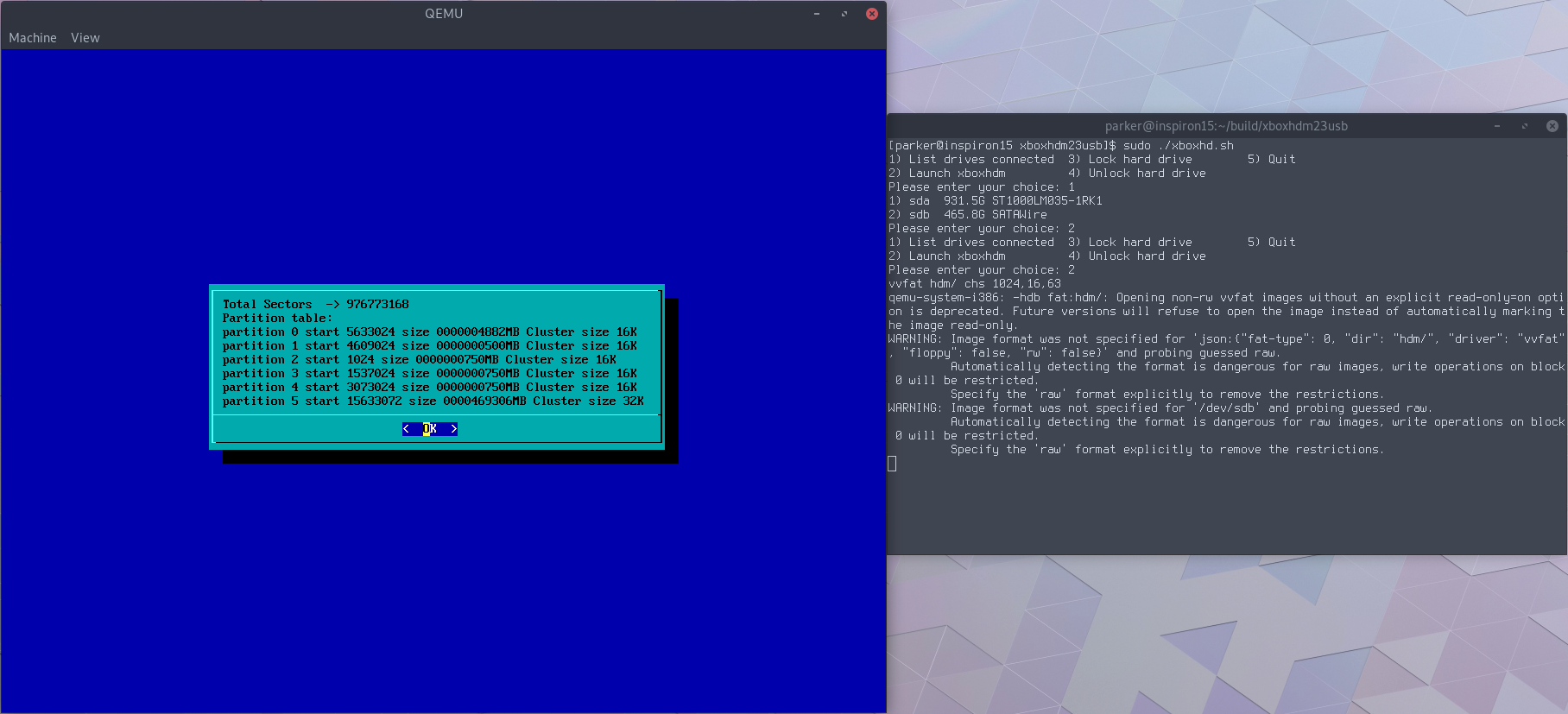This screenshot has width=1568, height=714.
Task: Click the OK button in partition dialog
Action: click(430, 429)
